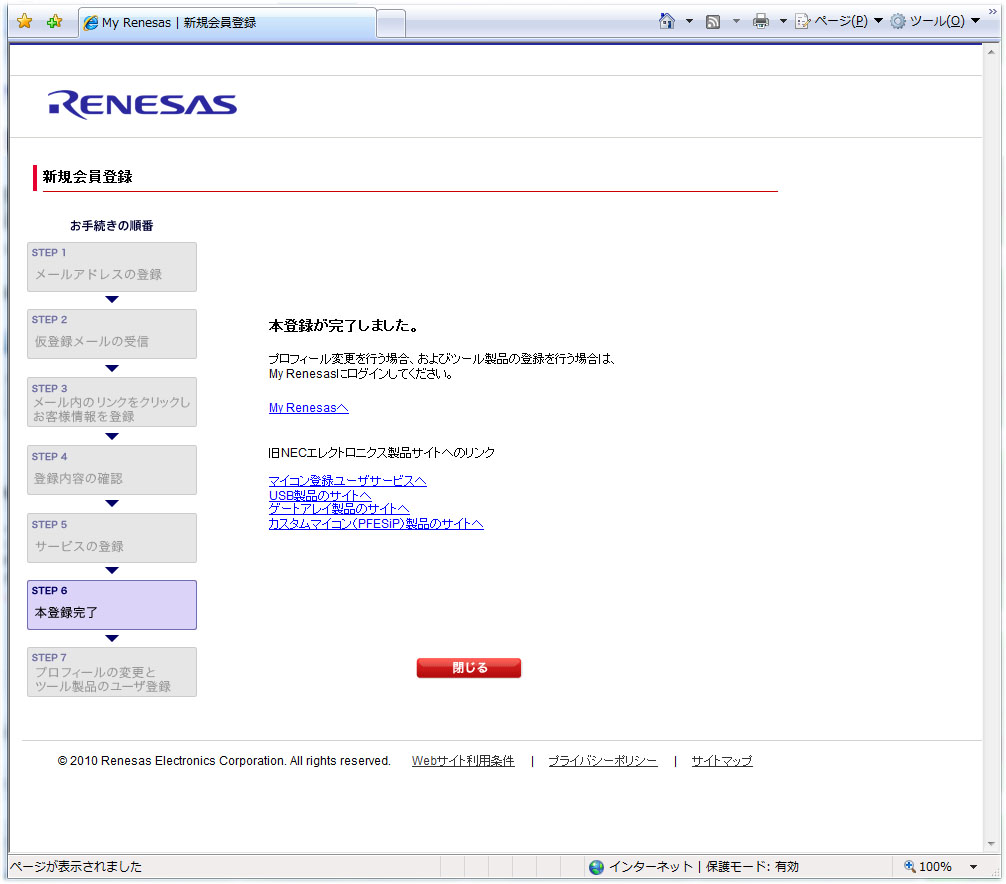Click the Print icon

tap(761, 21)
